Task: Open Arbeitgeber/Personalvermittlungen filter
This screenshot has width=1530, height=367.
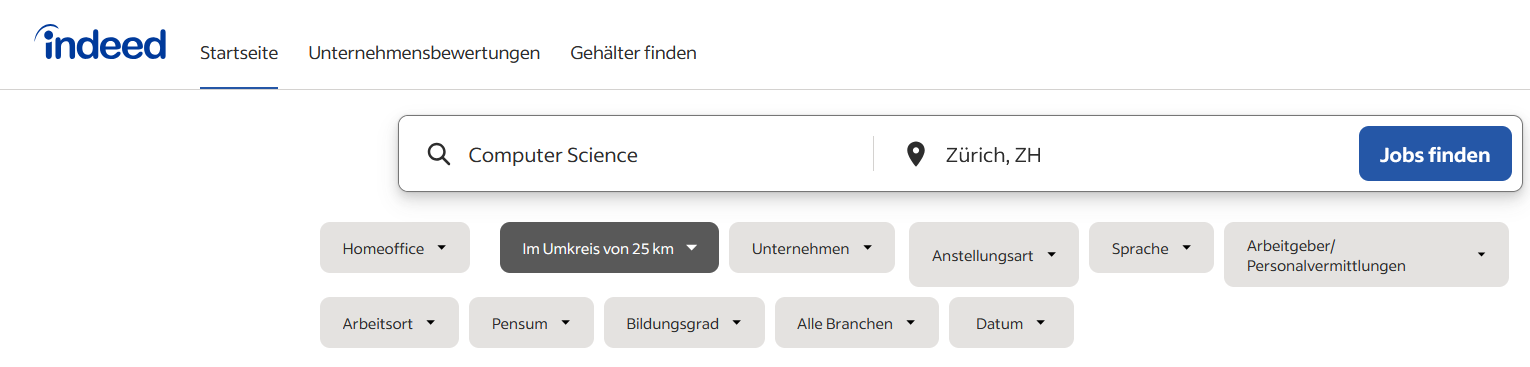Action: (1366, 255)
